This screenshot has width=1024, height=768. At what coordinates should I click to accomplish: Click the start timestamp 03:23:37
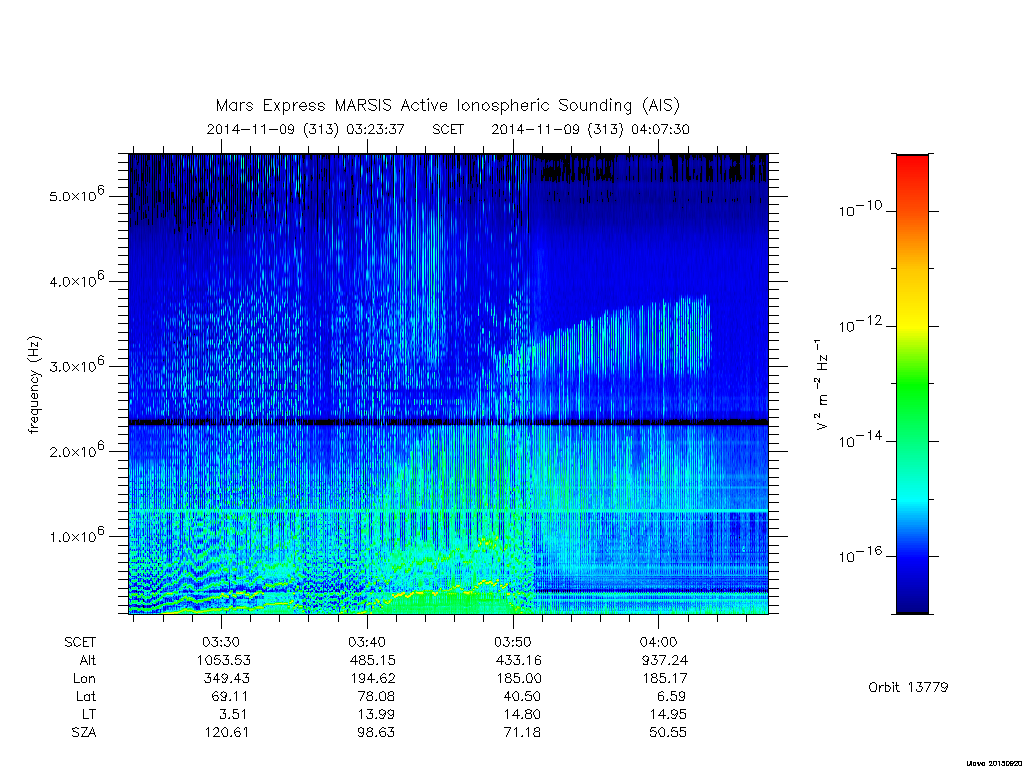[376, 129]
